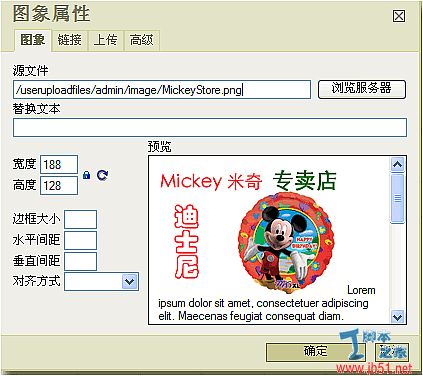Click the 宽度 field showing 188
423x376 pixels.
pos(59,164)
